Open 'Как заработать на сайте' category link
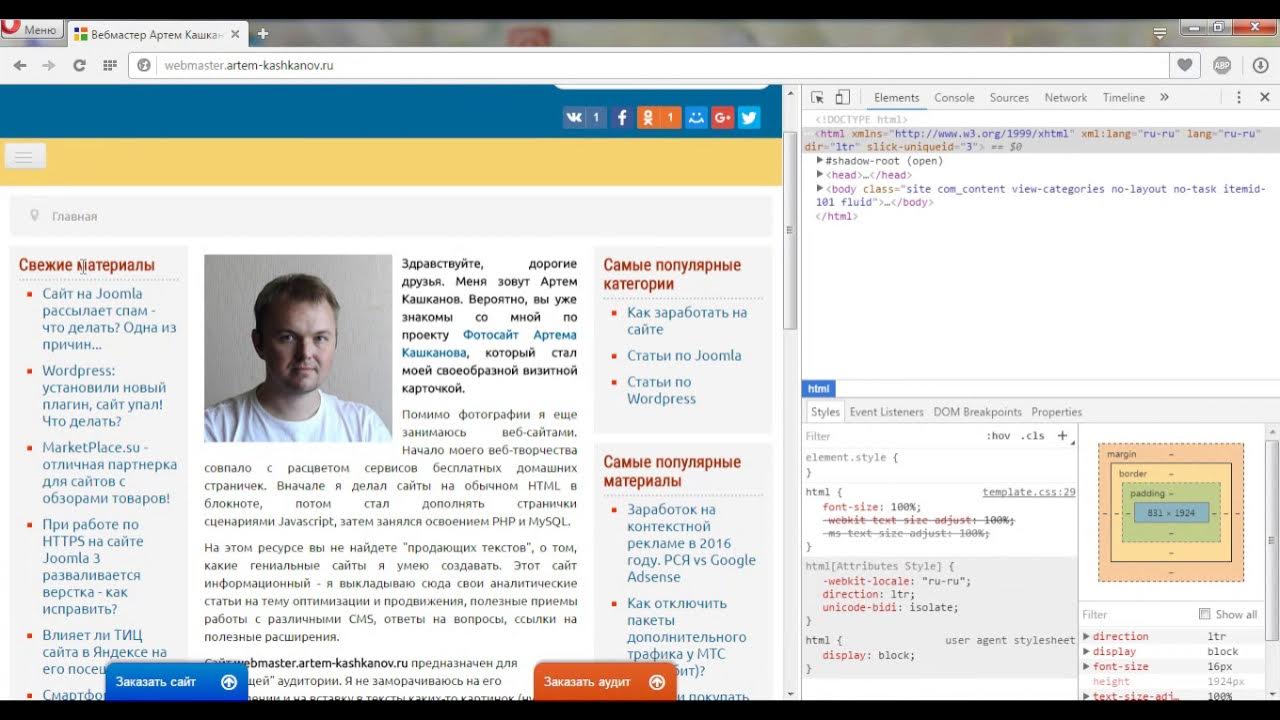1280x720 pixels. pos(687,320)
